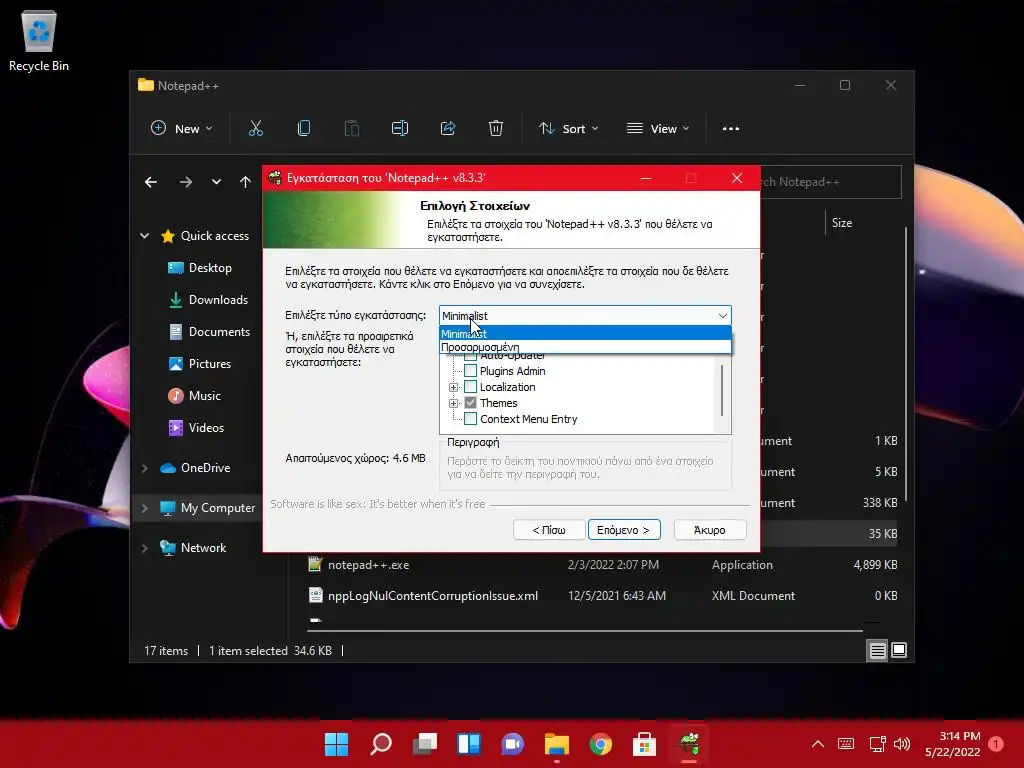Open taskbar Search magnifier
1024x768 pixels.
coord(381,744)
